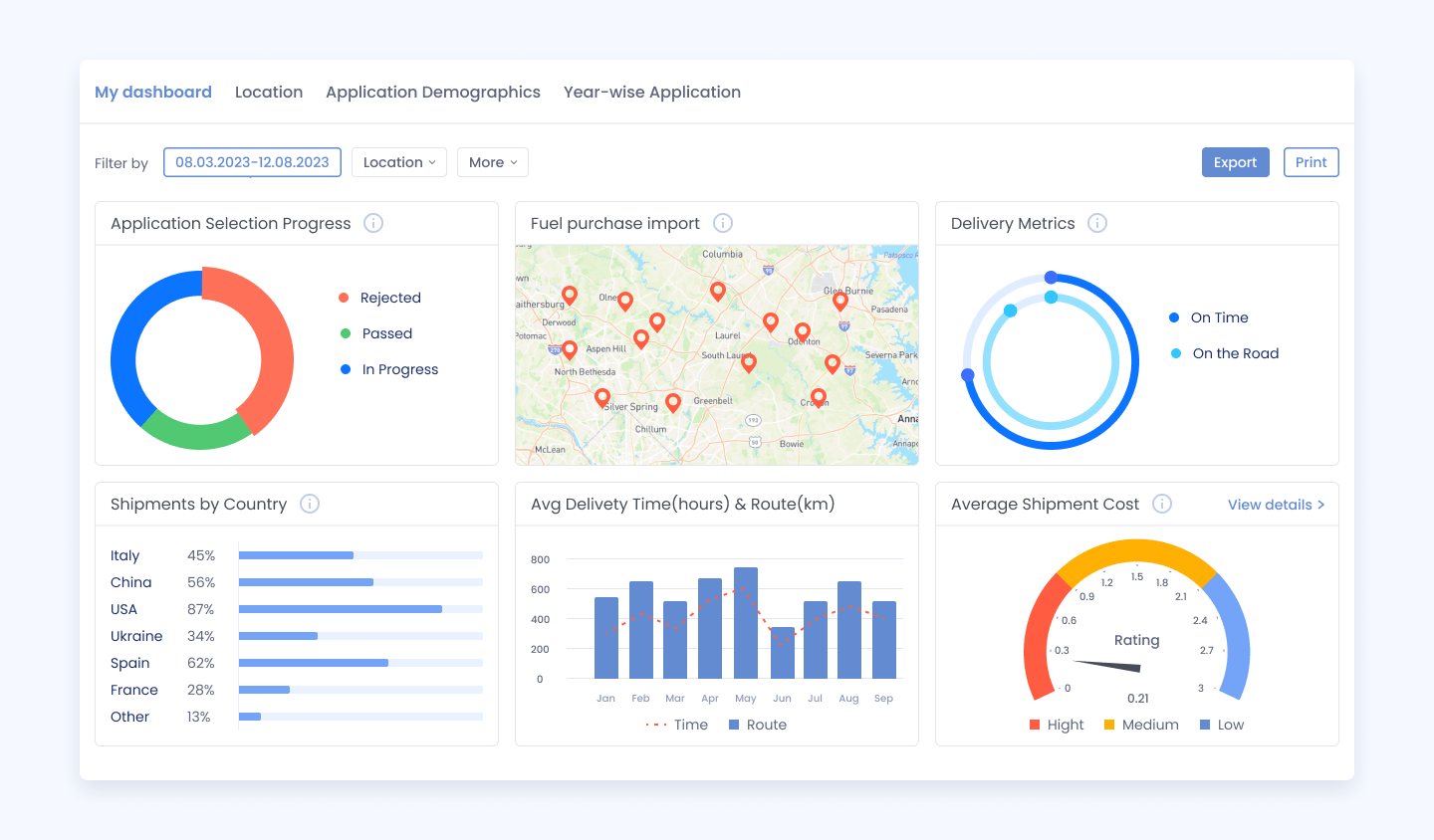Screen dimensions: 1434x840
Task: Select map pin at Silver Spring
Action: click(x=602, y=398)
